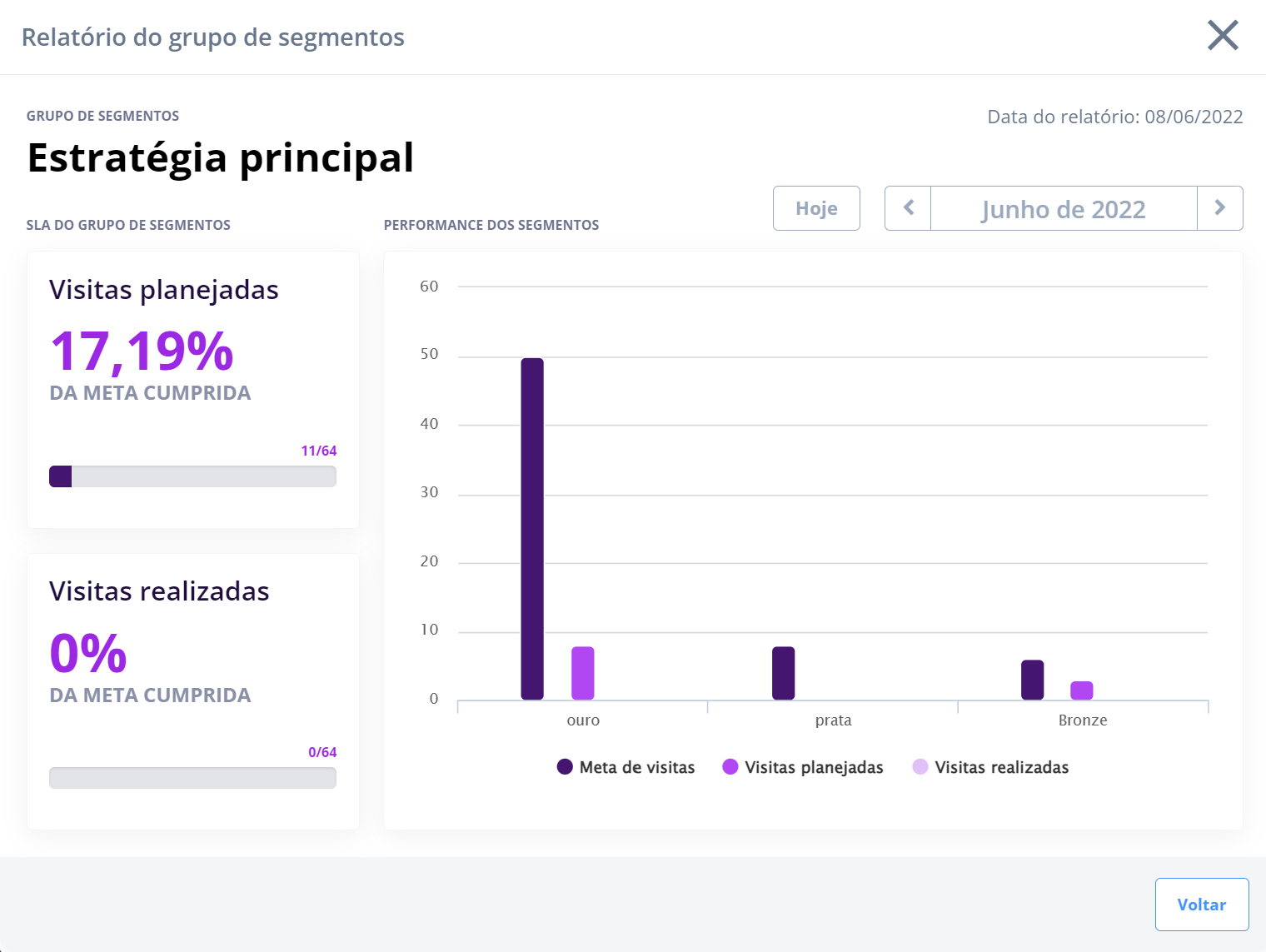Click the Bronze Meta de visitas bar

point(1032,680)
